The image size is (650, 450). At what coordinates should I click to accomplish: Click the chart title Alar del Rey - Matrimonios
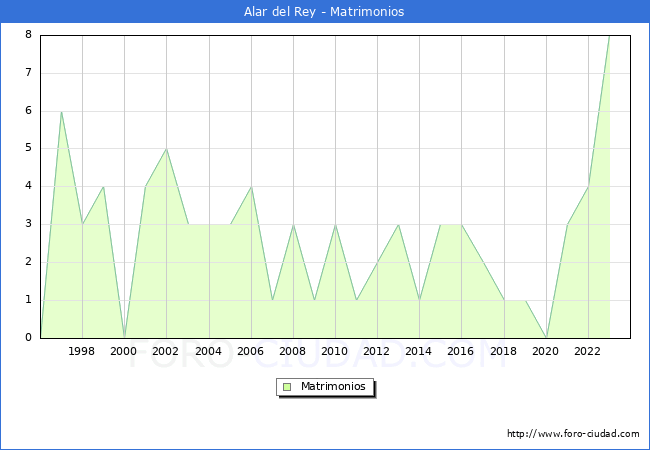(x=324, y=12)
